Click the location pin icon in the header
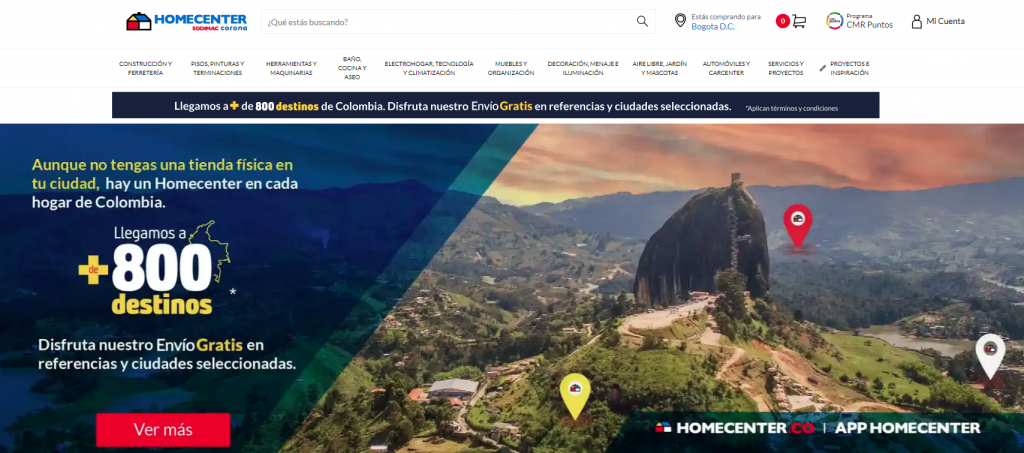 [x=680, y=21]
